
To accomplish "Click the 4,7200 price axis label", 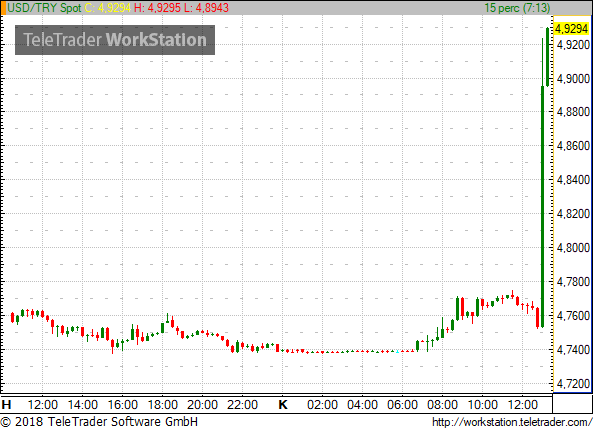I will 573,383.
